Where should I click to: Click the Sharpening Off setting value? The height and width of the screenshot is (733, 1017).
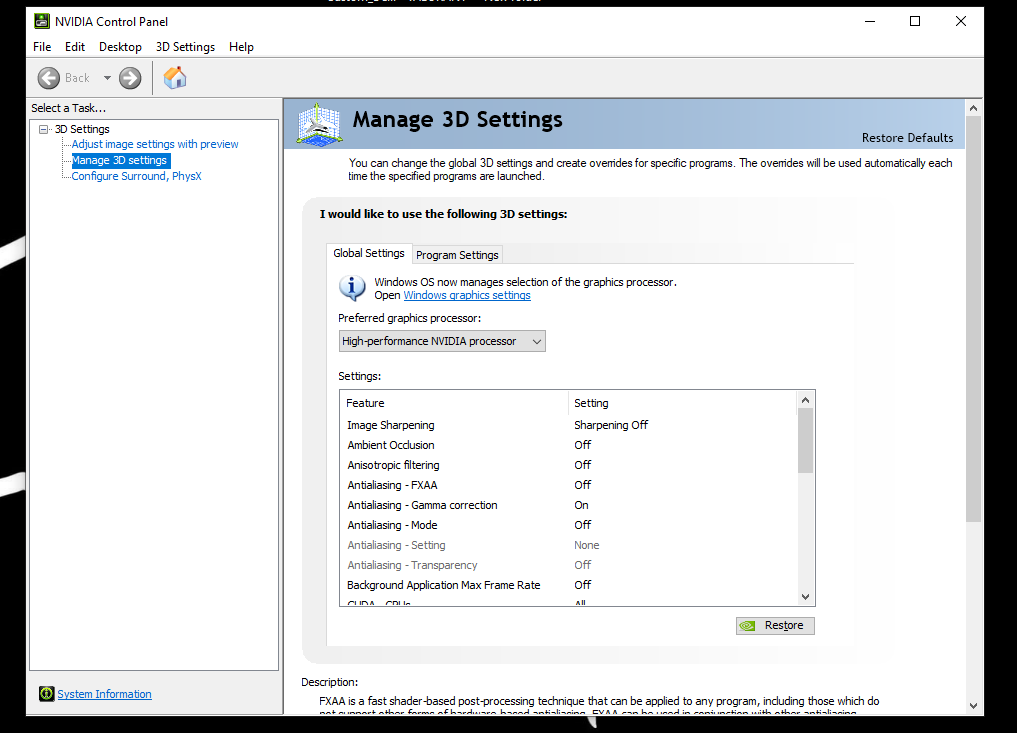(x=611, y=425)
